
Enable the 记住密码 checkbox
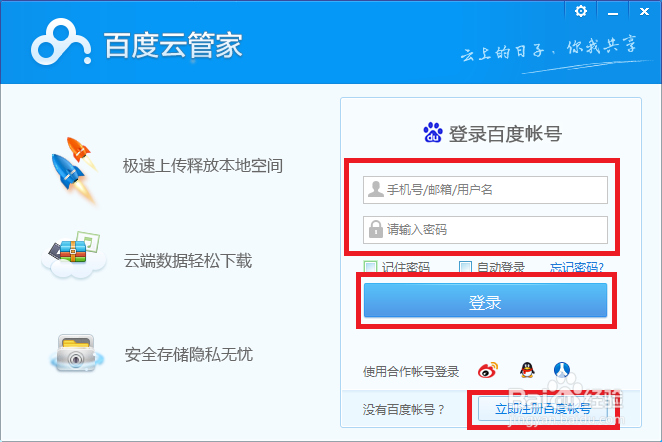[370, 267]
